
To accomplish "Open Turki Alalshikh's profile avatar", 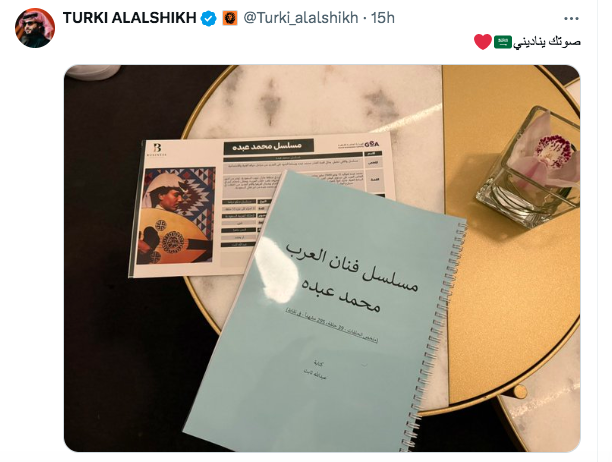I will [35, 28].
